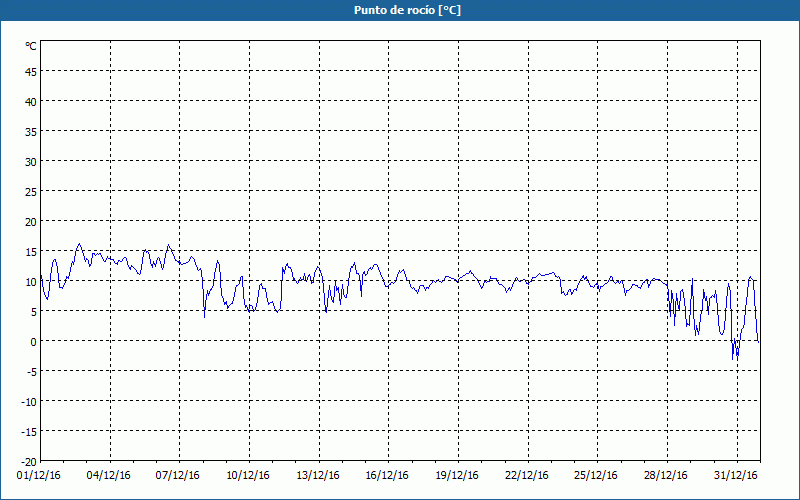Select the 20 value on the Y axis

pos(31,222)
